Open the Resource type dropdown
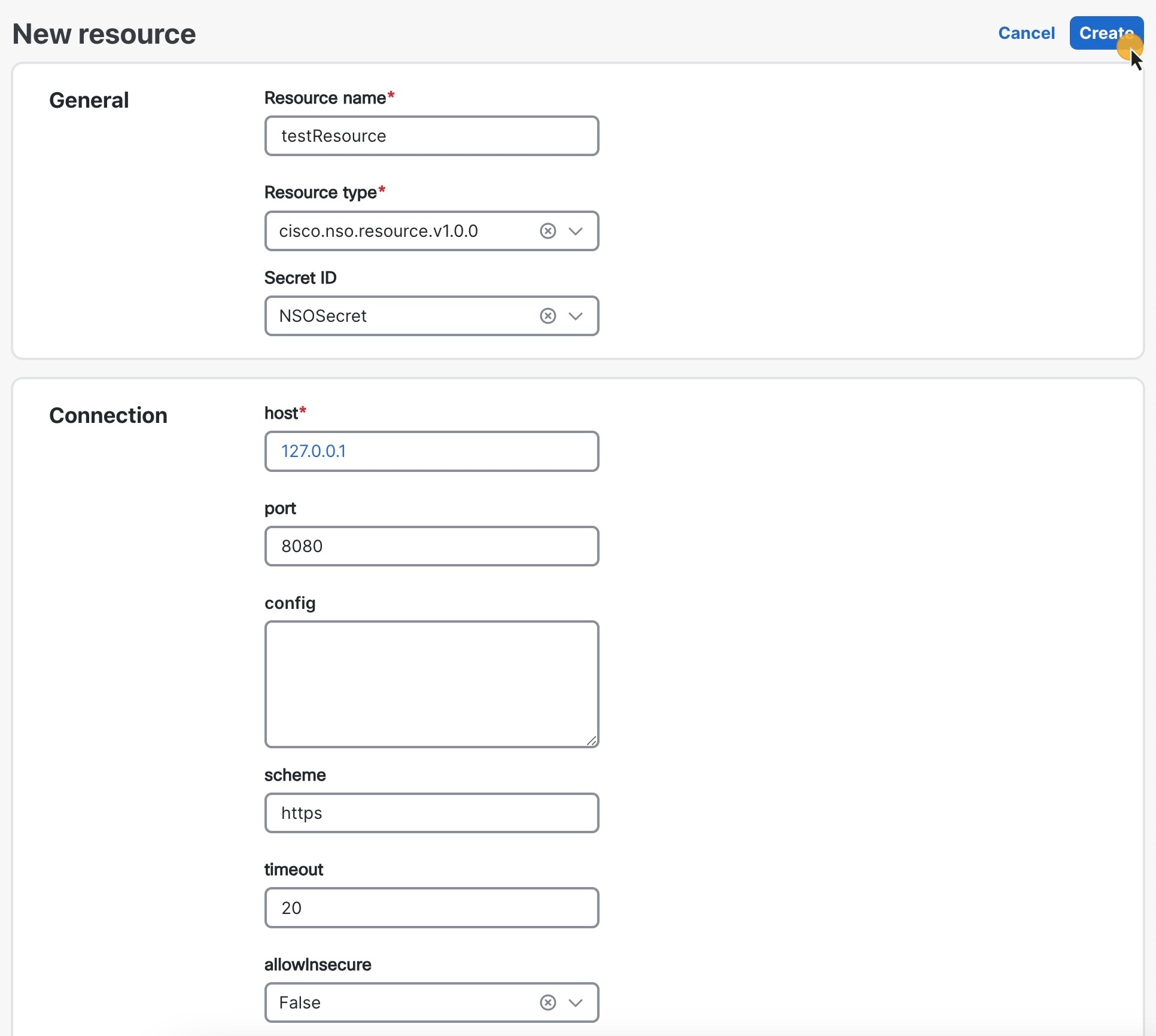The image size is (1156, 1036). (x=576, y=231)
